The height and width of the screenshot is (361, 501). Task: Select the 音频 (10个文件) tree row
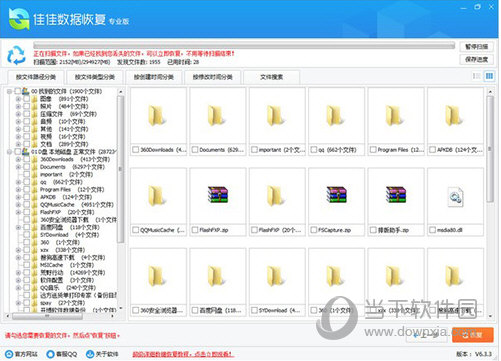tap(62, 122)
